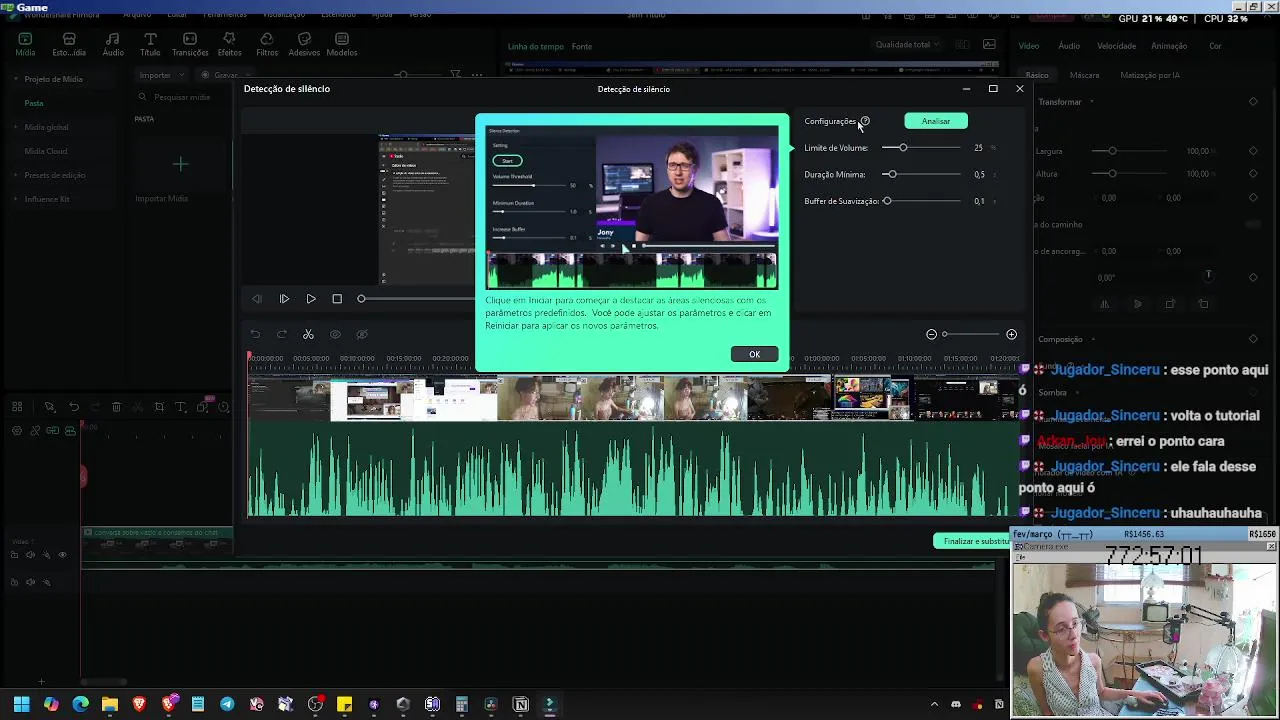Open the Filtros tab in Filmora
The width and height of the screenshot is (1280, 720).
(267, 44)
